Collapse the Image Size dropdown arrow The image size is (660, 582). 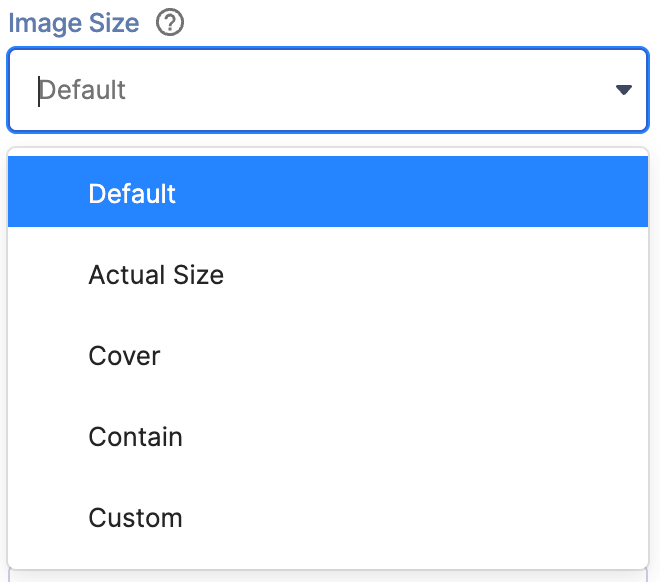[623, 90]
